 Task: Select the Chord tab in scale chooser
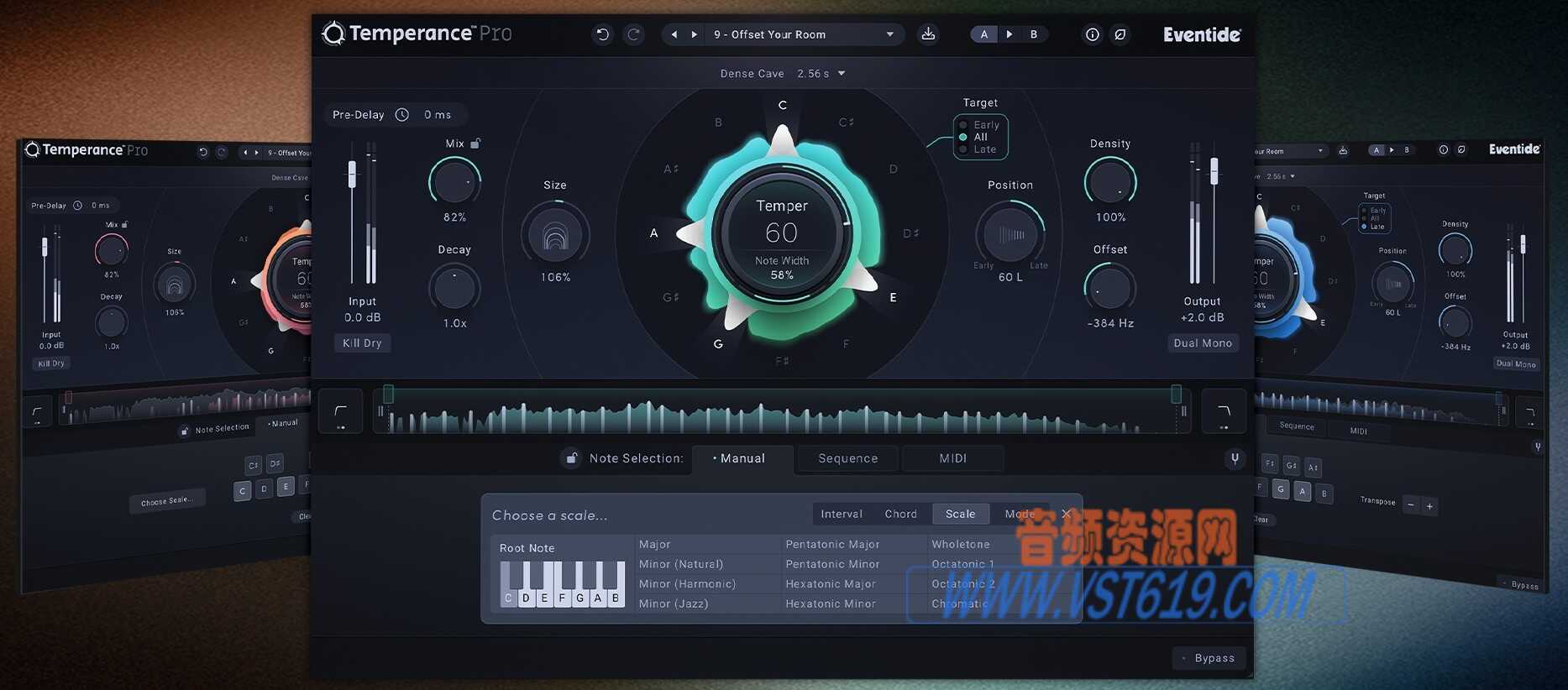coord(900,514)
